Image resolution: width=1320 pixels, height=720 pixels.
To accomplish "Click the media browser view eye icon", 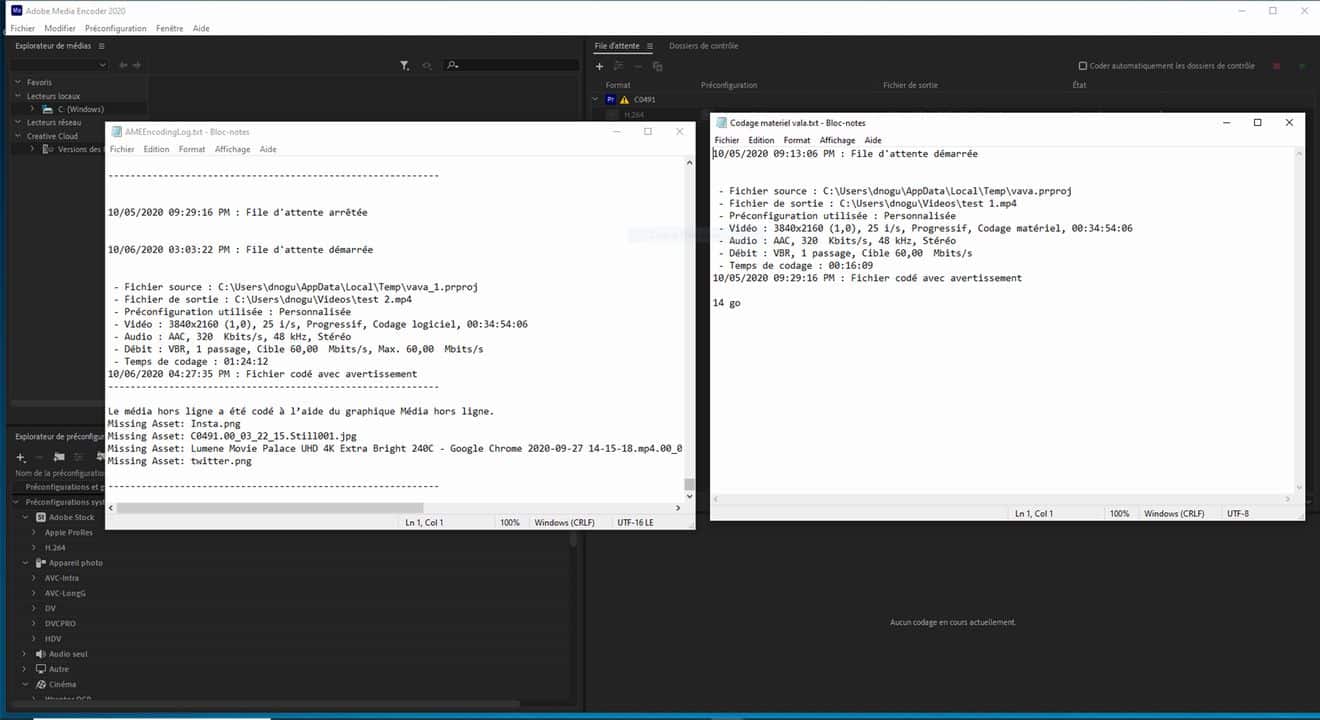I will click(x=427, y=65).
